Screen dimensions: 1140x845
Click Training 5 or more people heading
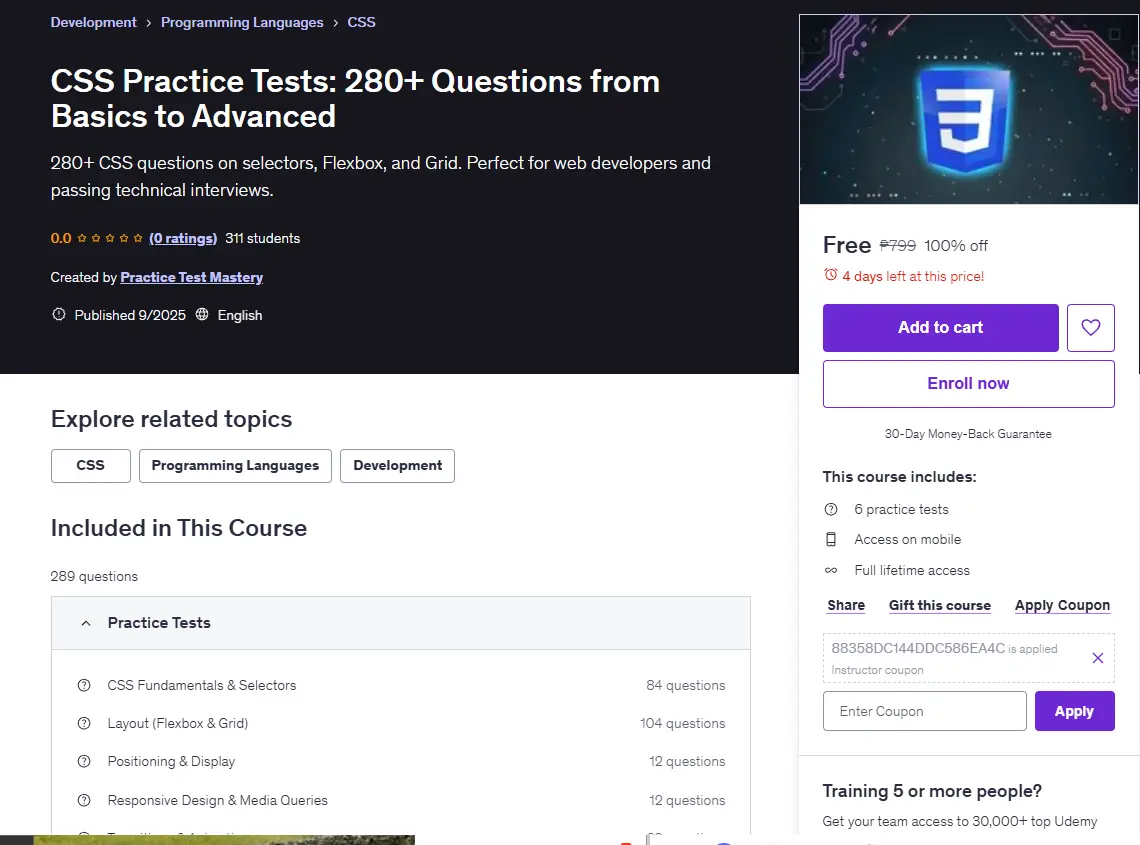[932, 791]
